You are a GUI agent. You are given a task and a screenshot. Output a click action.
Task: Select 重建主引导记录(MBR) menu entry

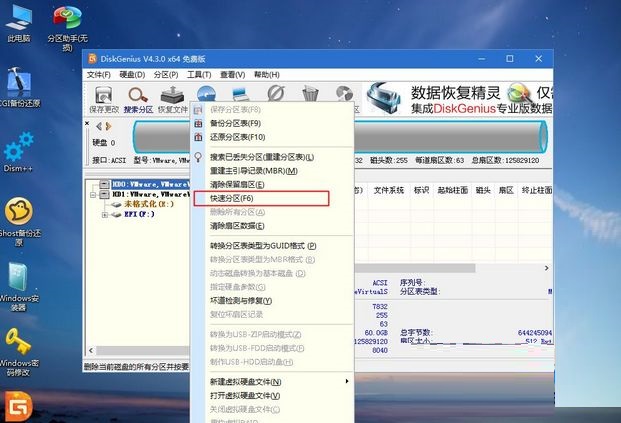coord(273,171)
